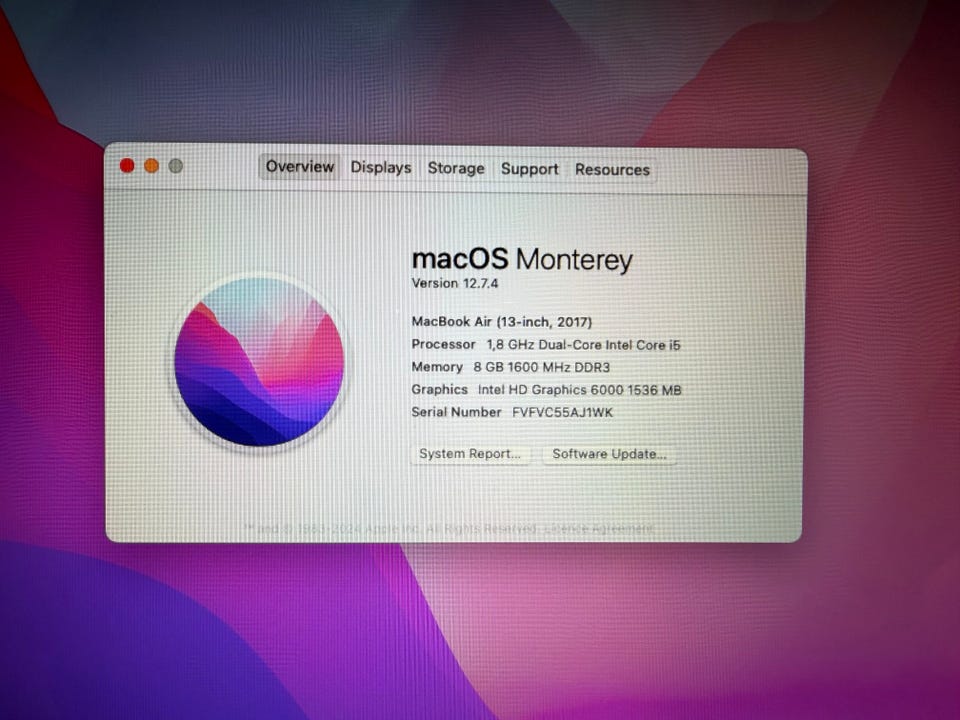Minimize the window with yellow button

[151, 166]
